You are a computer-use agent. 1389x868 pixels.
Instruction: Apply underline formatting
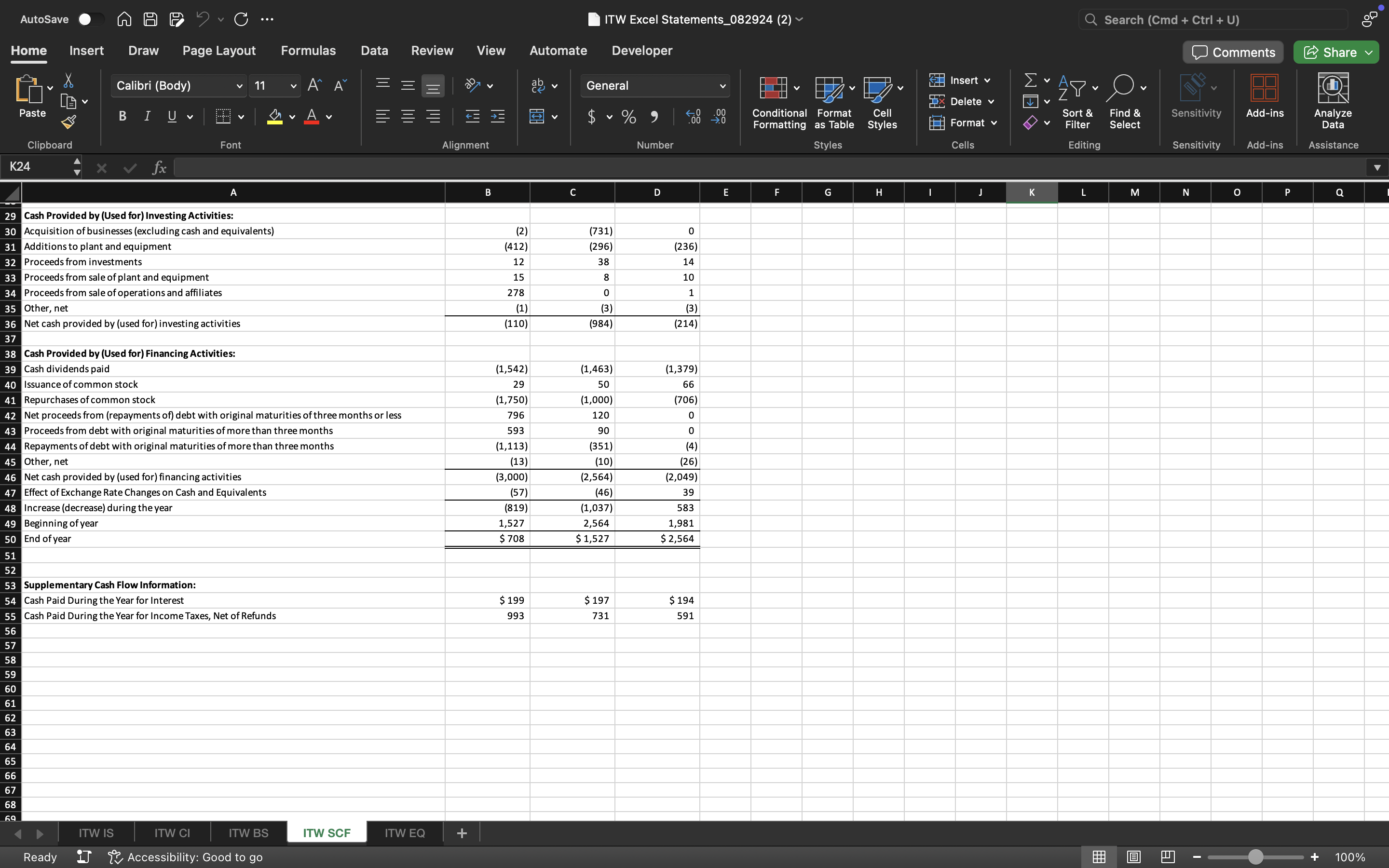(x=172, y=116)
